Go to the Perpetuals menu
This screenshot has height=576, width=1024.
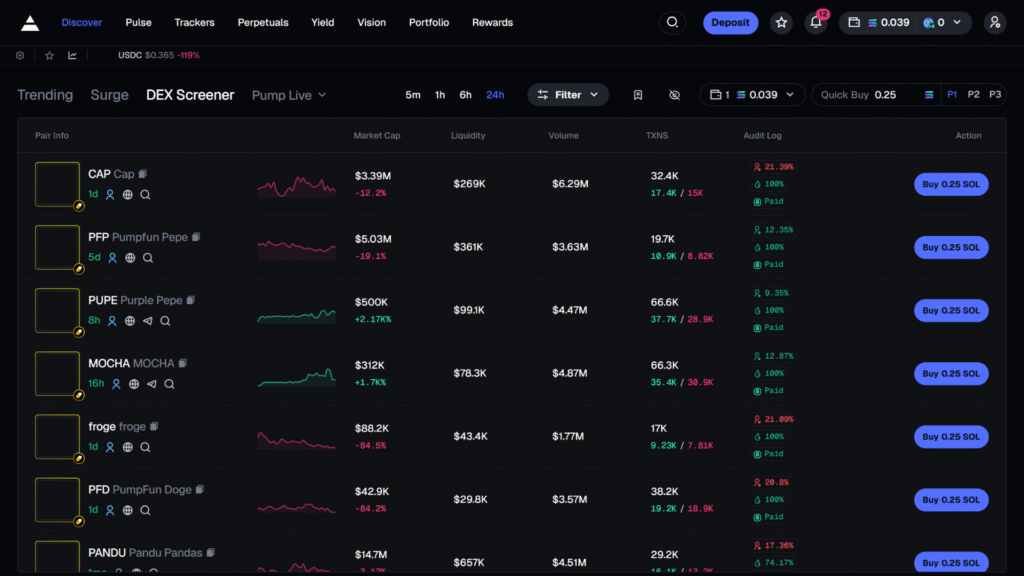(263, 22)
